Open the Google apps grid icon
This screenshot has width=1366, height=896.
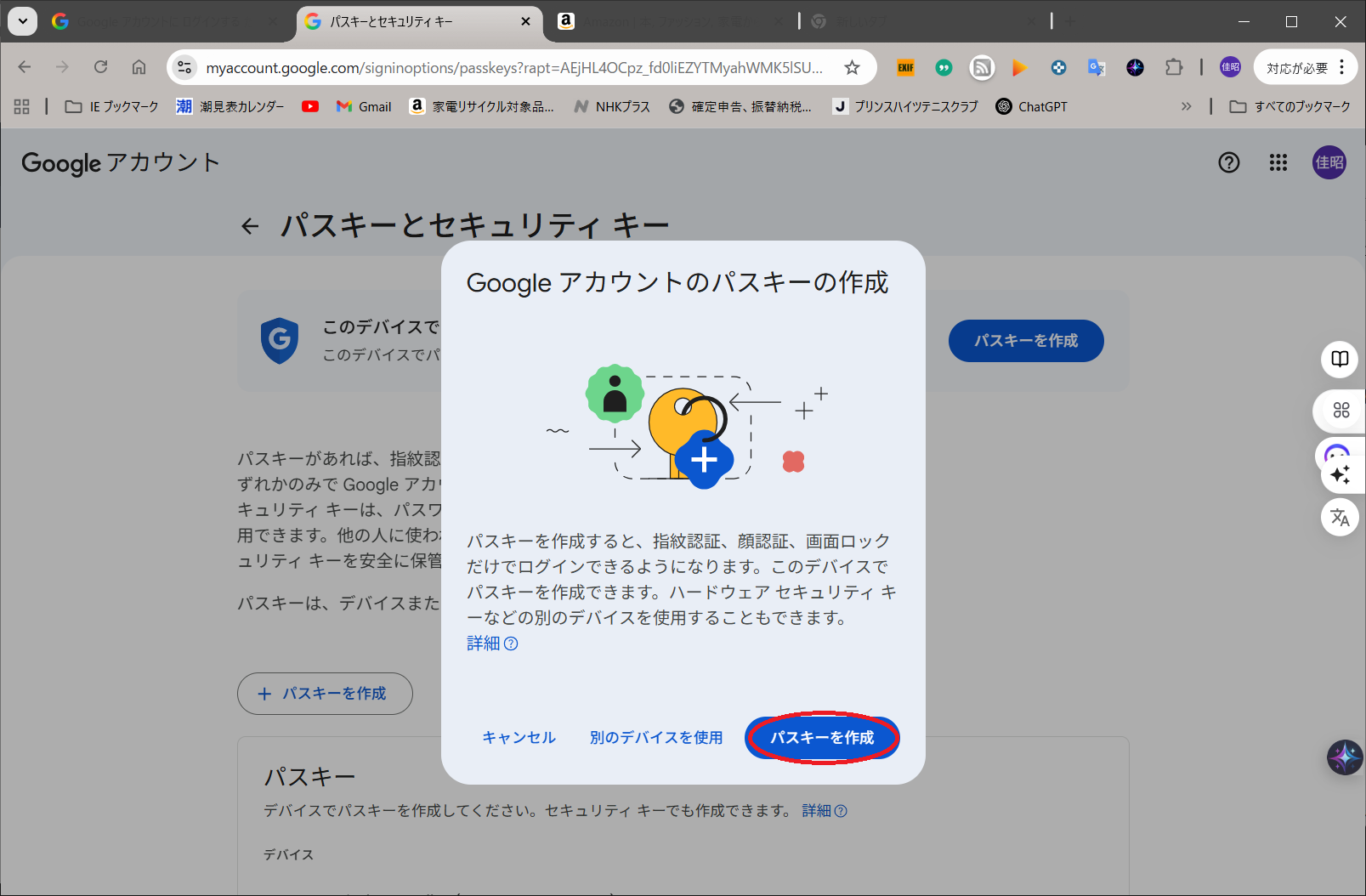[x=1278, y=162]
